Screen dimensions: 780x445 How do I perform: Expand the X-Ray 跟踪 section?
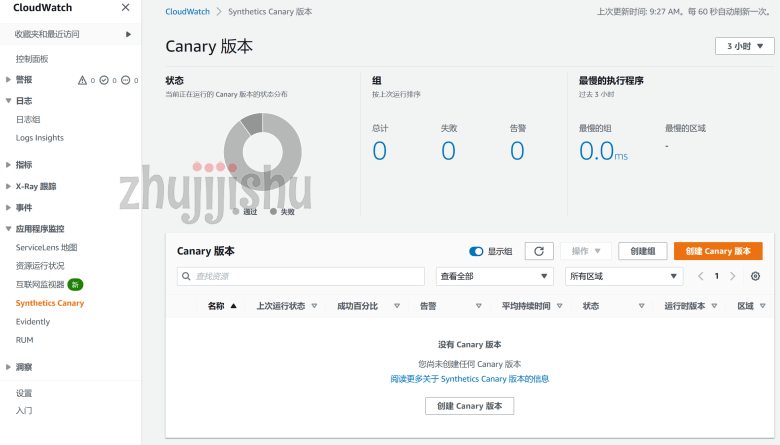8,186
